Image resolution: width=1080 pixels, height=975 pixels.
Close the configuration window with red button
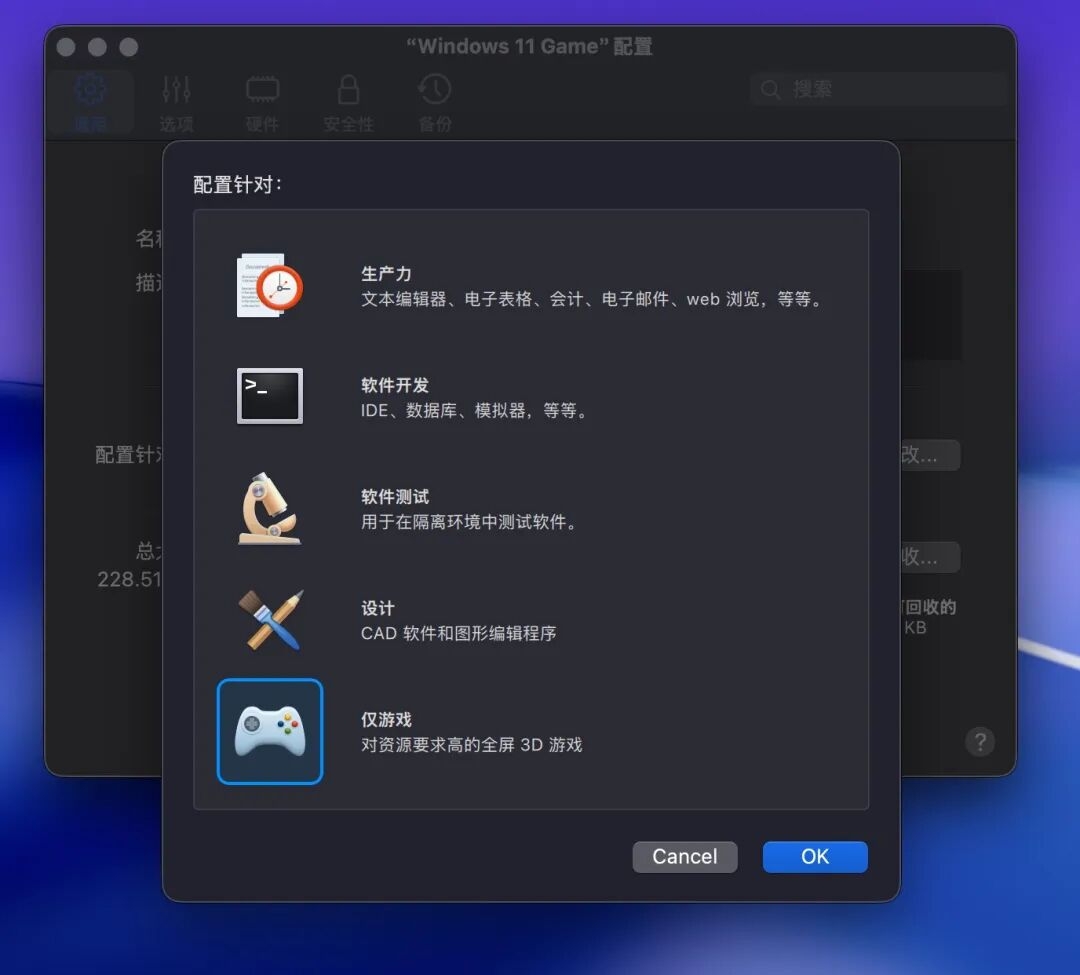66,47
